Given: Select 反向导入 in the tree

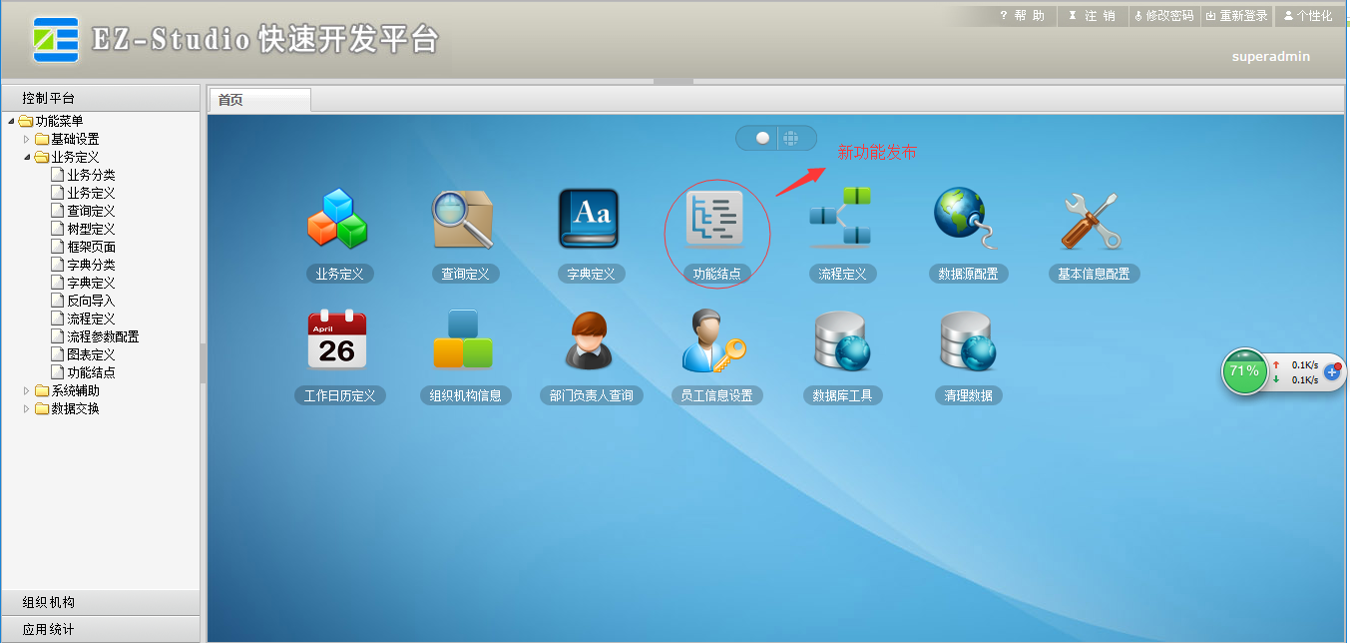Looking at the screenshot, I should [91, 301].
